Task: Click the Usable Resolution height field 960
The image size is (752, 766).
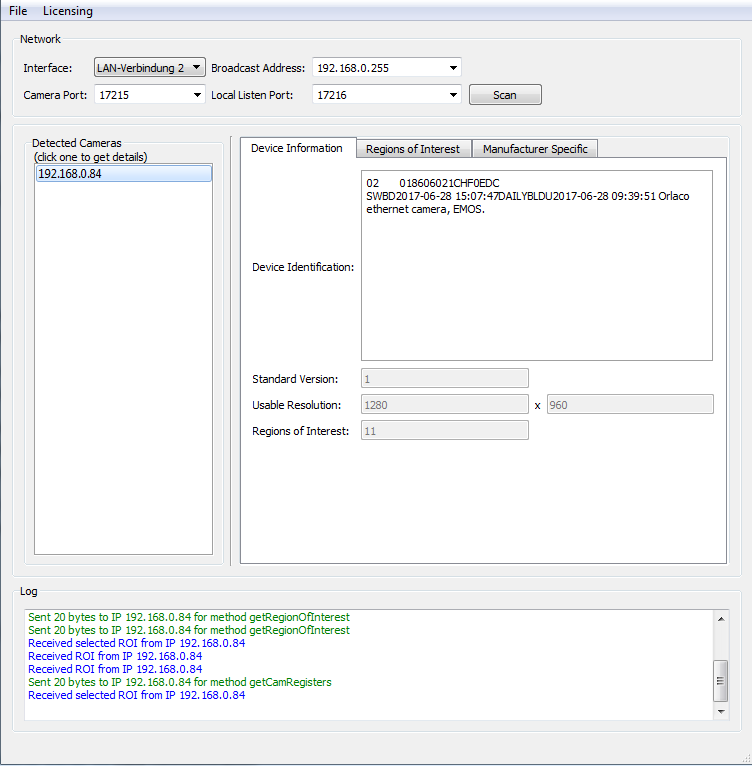Action: (x=629, y=405)
